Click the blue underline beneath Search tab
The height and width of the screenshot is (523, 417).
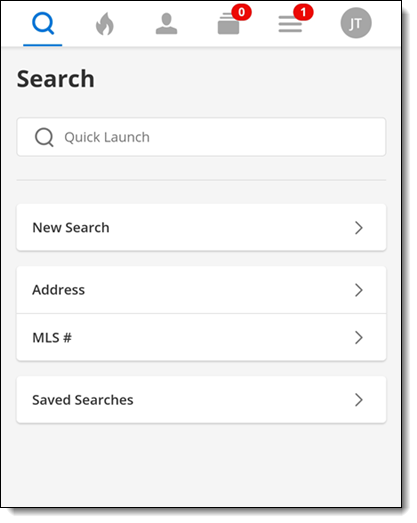pyautogui.click(x=43, y=45)
